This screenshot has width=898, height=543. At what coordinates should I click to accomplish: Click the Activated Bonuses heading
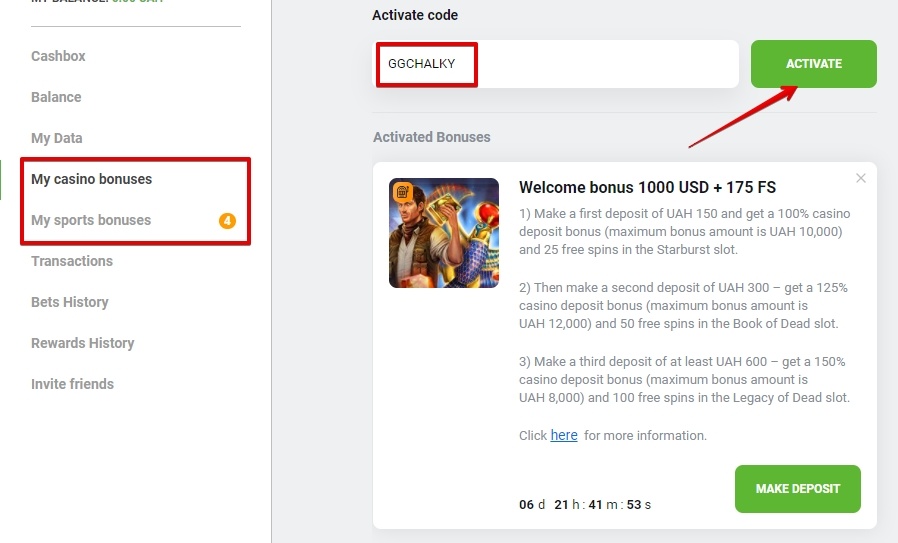click(432, 137)
